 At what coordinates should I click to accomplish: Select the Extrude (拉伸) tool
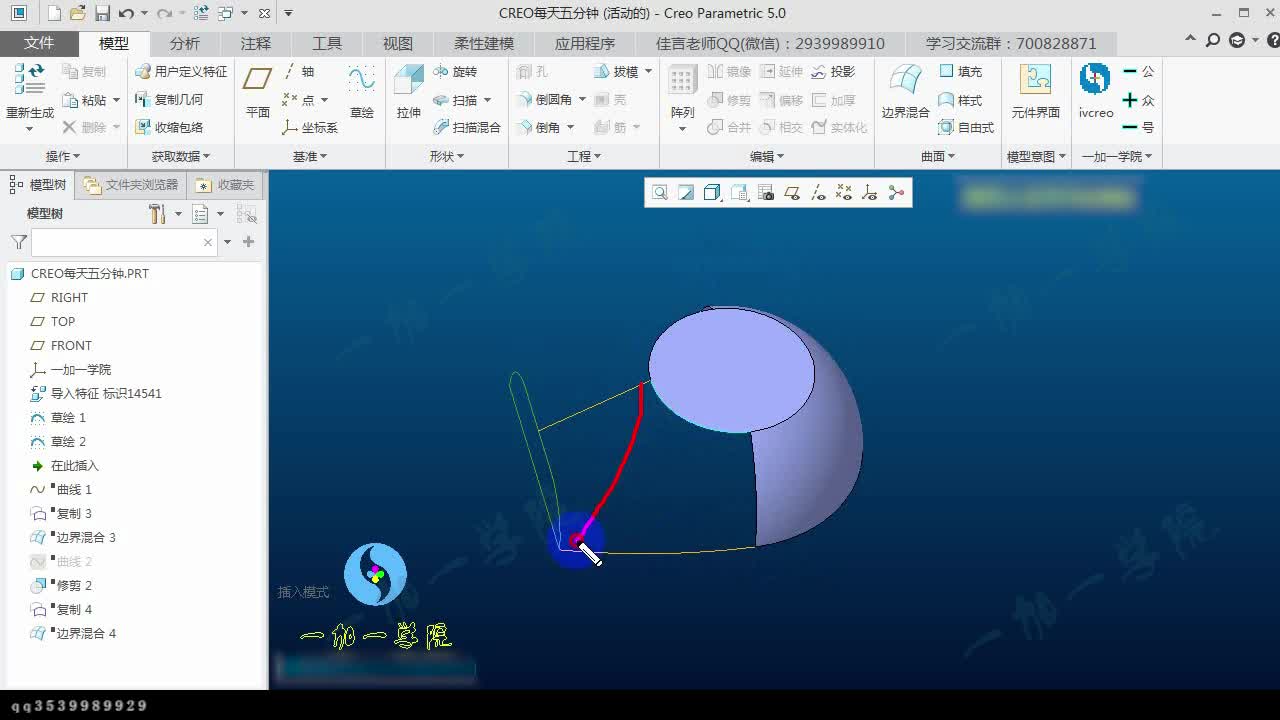pyautogui.click(x=408, y=91)
